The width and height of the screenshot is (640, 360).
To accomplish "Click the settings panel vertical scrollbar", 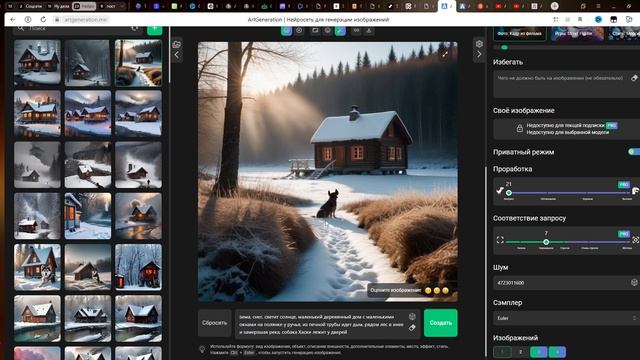I will tap(485, 261).
